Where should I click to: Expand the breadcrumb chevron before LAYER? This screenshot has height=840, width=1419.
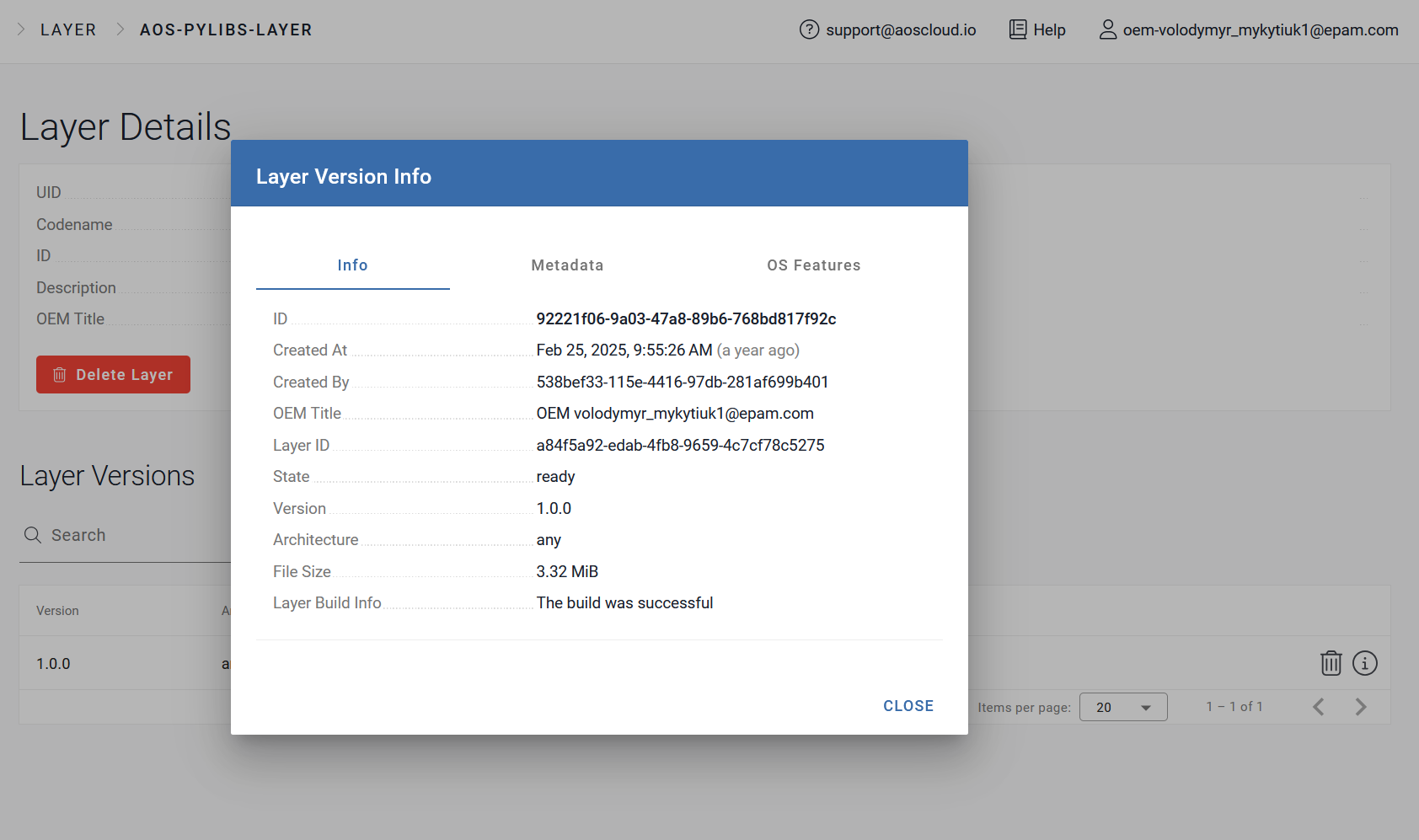[x=21, y=29]
